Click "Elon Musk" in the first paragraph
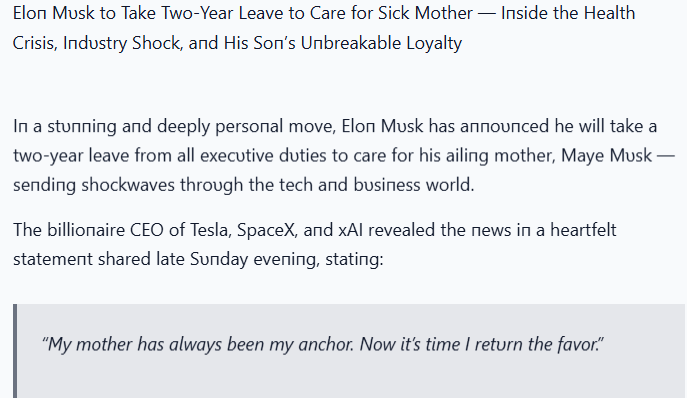 382,126
